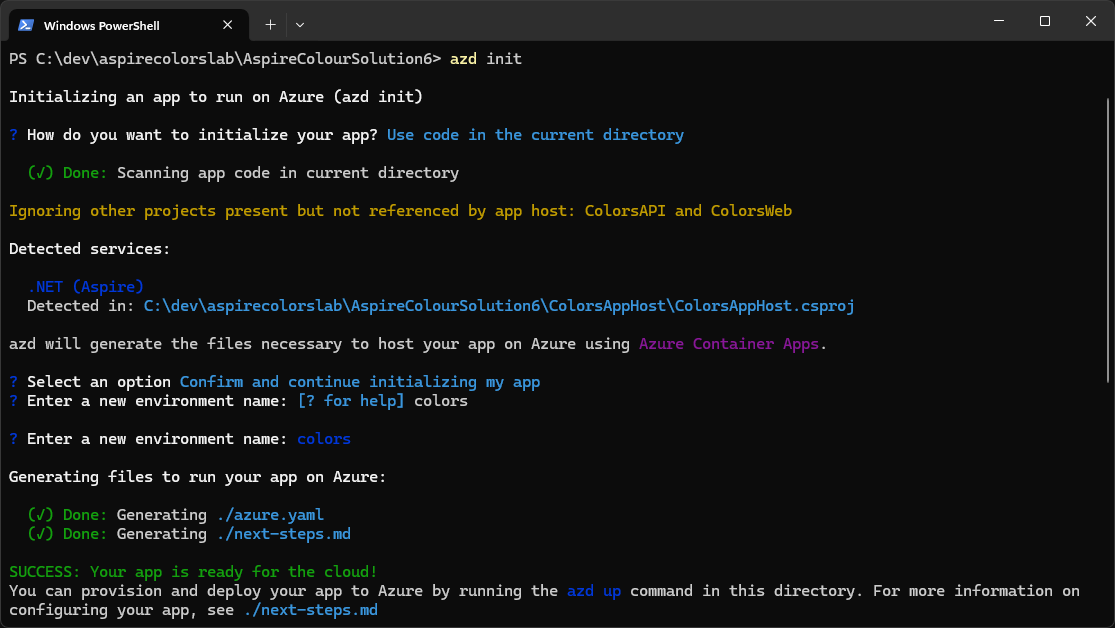
Task: Click the green SUCCESS message line
Action: coord(193,572)
